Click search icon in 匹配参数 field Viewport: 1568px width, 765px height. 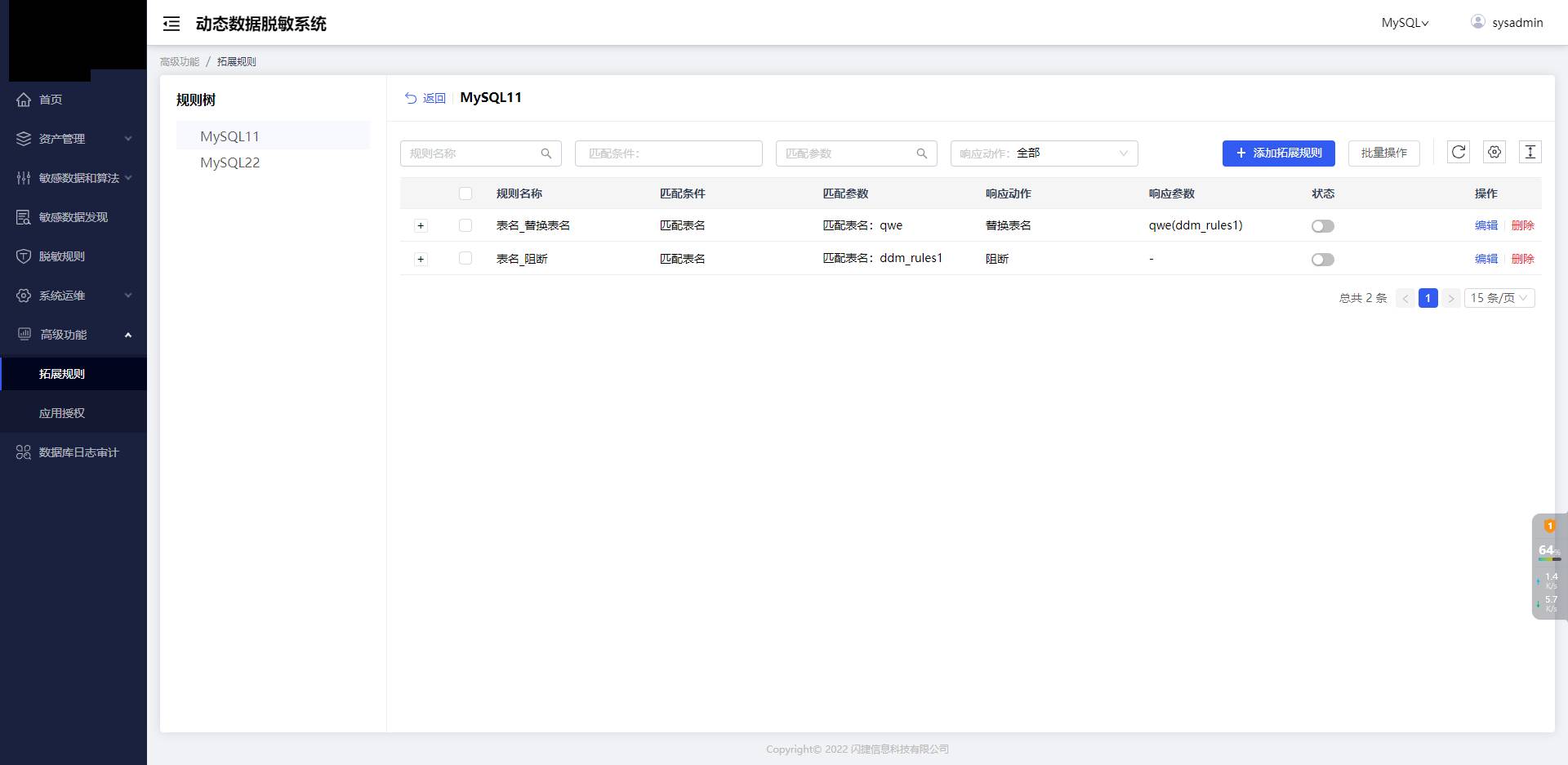(x=922, y=153)
